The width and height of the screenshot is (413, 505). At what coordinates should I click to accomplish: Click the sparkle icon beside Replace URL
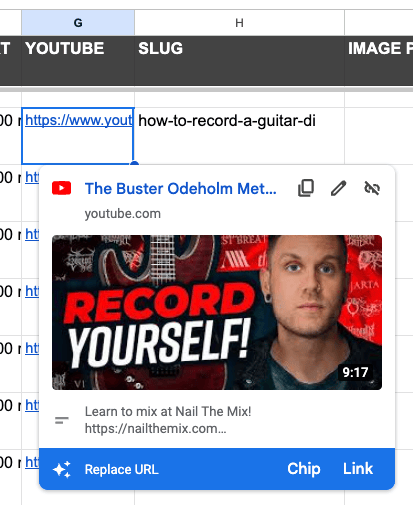(x=62, y=469)
